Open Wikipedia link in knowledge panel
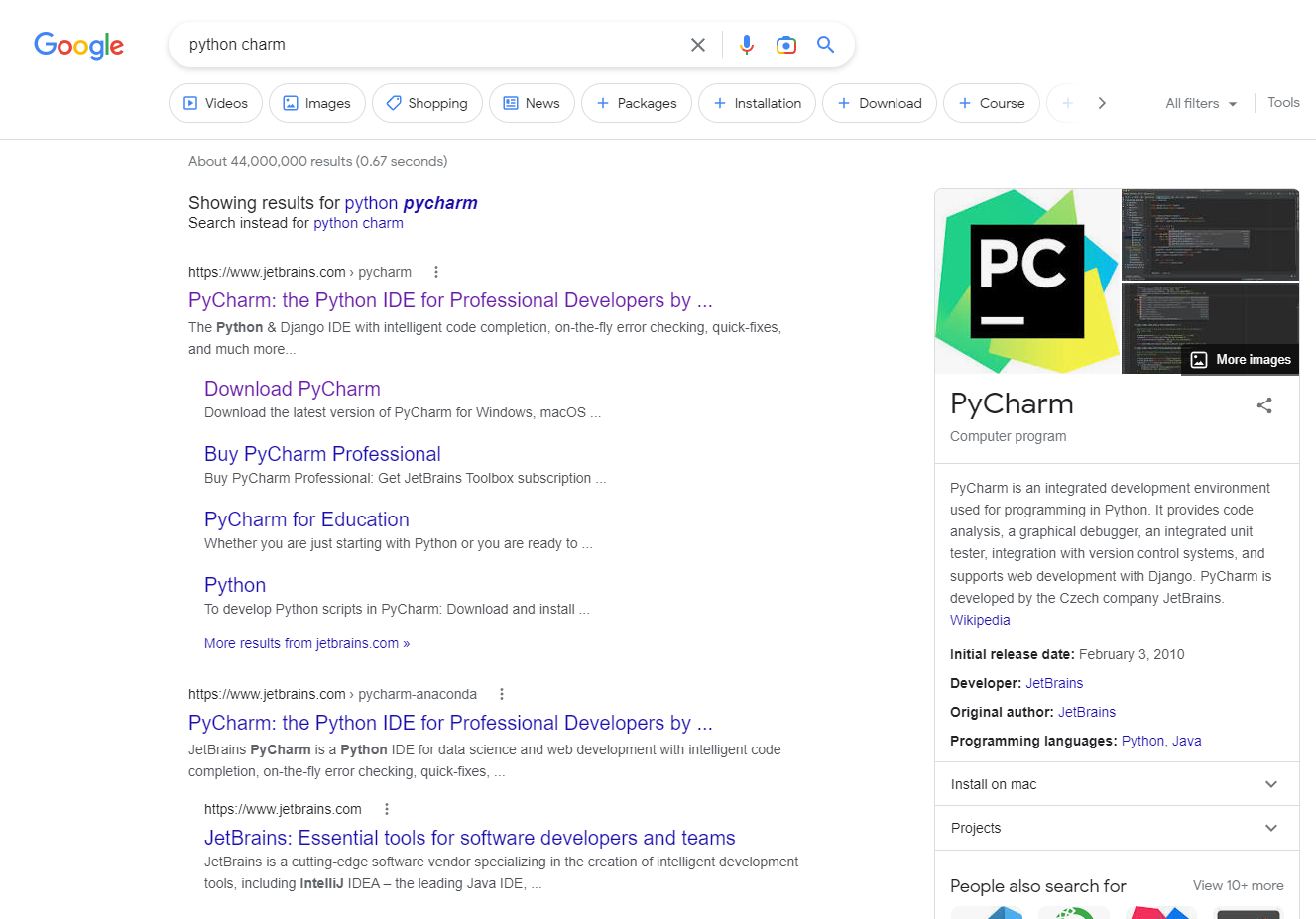 point(980,620)
